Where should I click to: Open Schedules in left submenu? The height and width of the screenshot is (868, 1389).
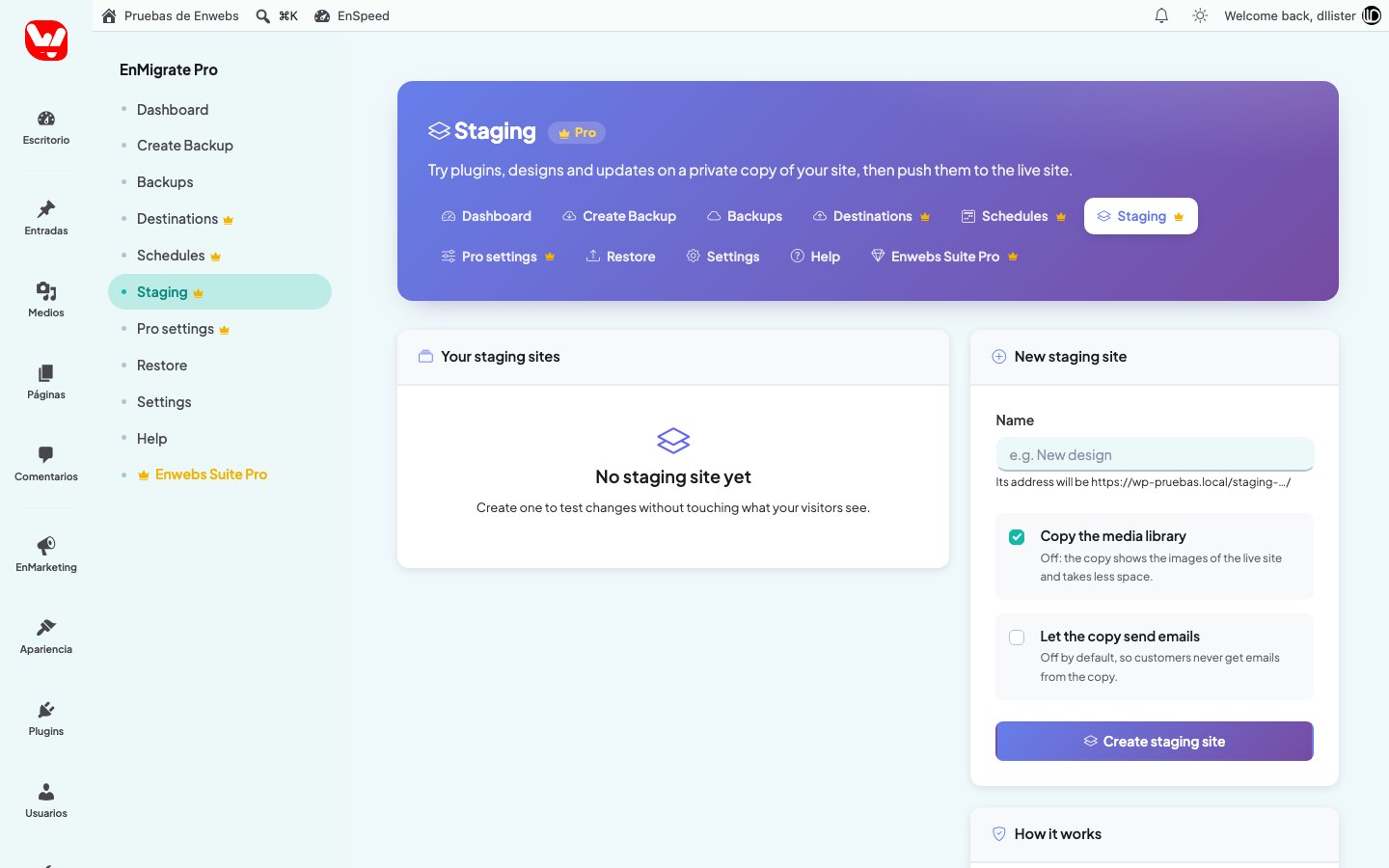179,256
